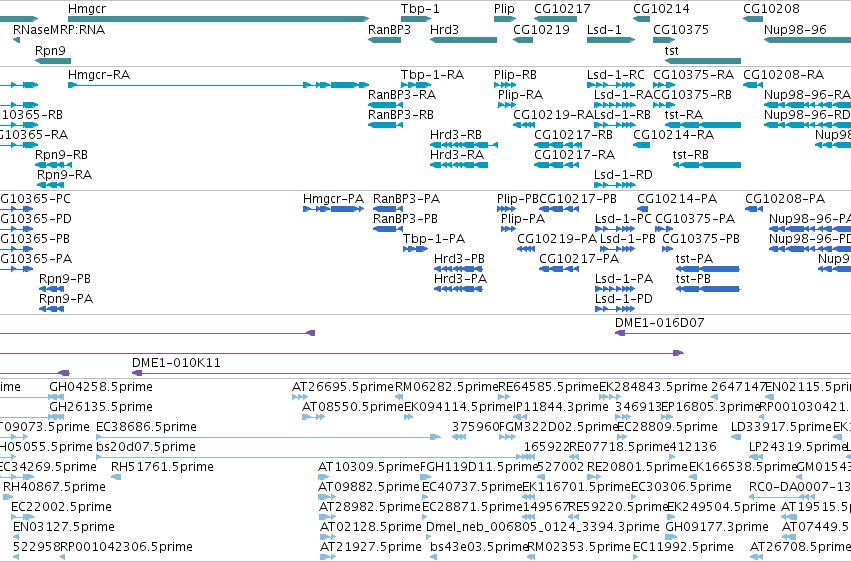Image resolution: width=851 pixels, height=562 pixels.
Task: Click the Dmel_neb_006805_0124_3394.3prime label
Action: pos(542,527)
